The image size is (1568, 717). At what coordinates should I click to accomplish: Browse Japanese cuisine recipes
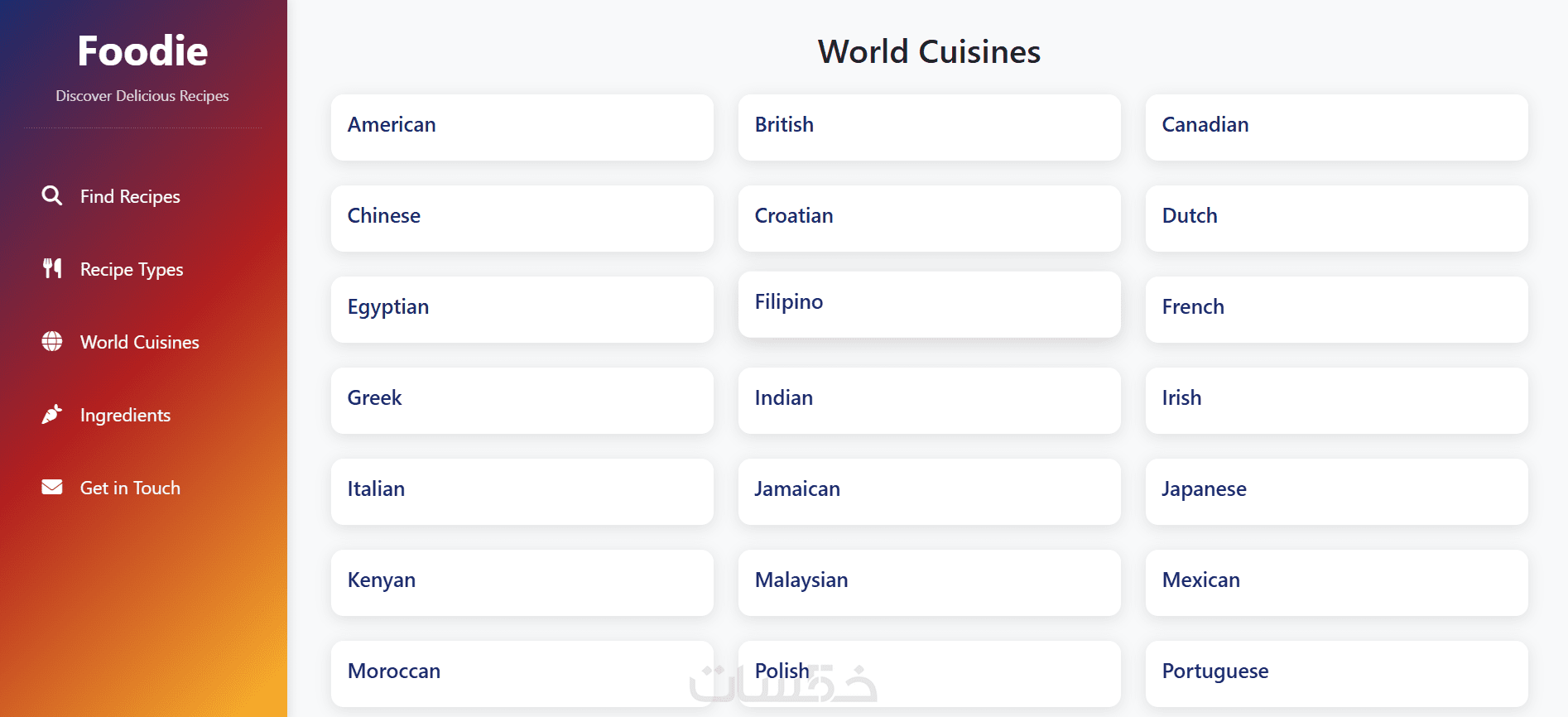coord(1336,491)
